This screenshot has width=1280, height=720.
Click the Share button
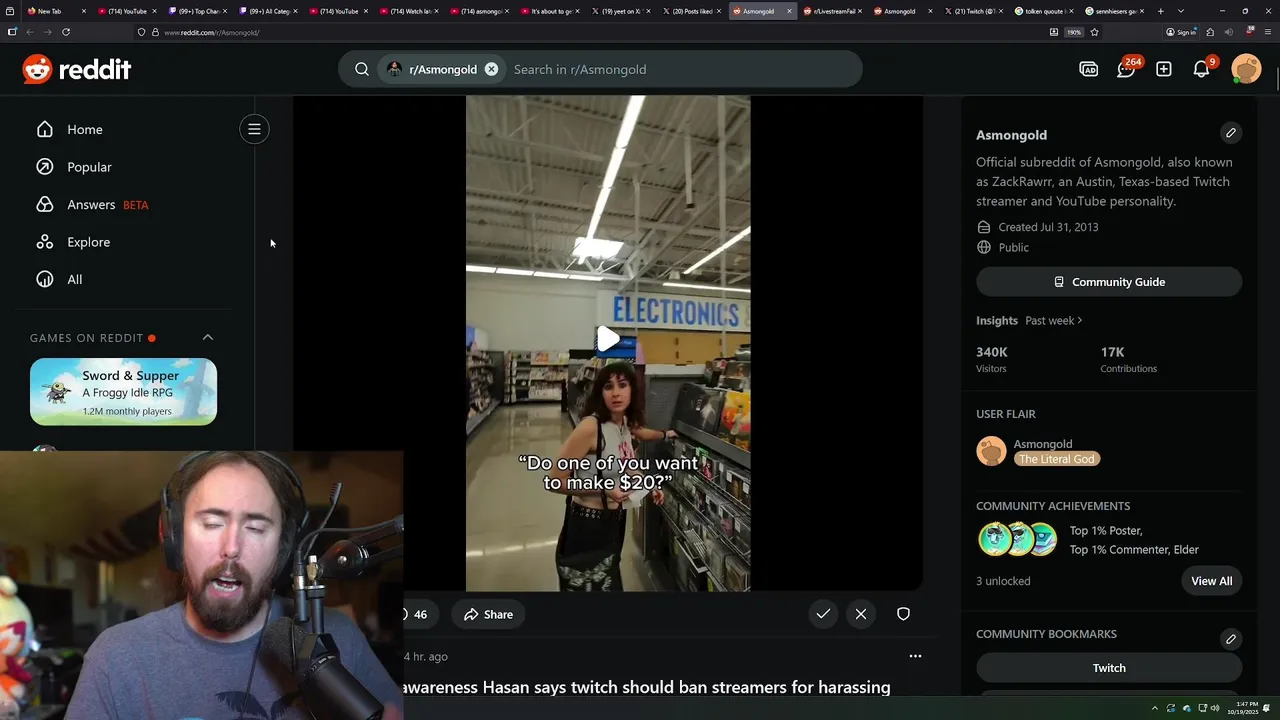click(x=488, y=614)
